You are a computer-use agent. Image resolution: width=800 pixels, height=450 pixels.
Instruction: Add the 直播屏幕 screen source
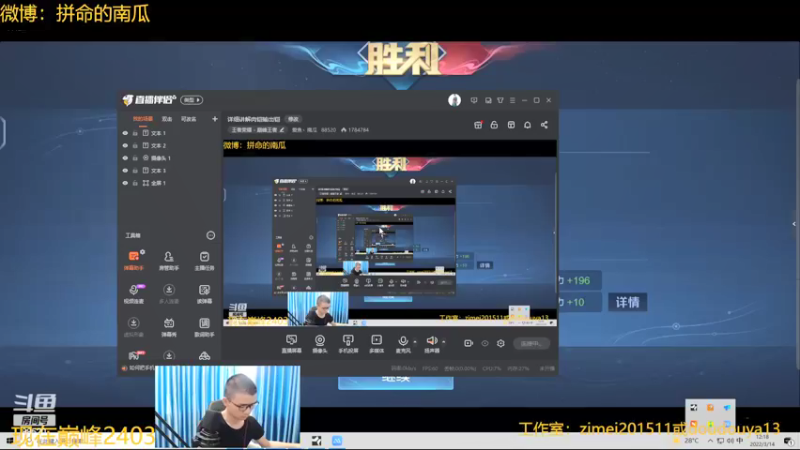tap(291, 344)
